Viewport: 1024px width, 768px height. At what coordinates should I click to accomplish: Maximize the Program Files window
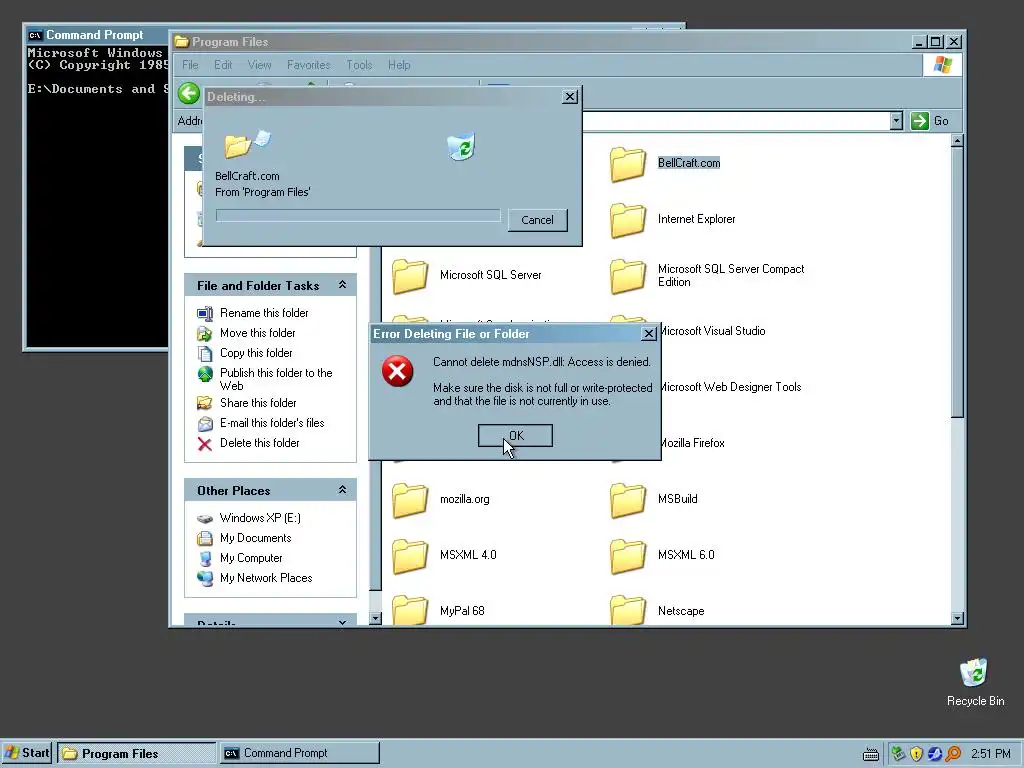point(935,42)
